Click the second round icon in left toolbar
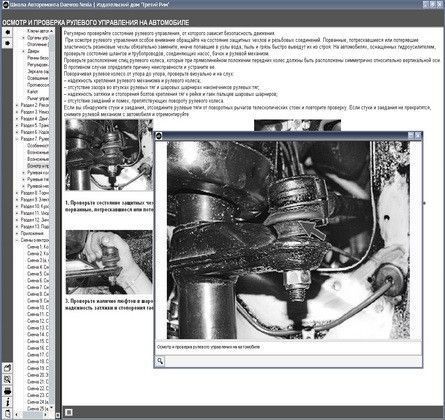Image resolution: width=445 pixels, height=420 pixels. pyautogui.click(x=7, y=43)
